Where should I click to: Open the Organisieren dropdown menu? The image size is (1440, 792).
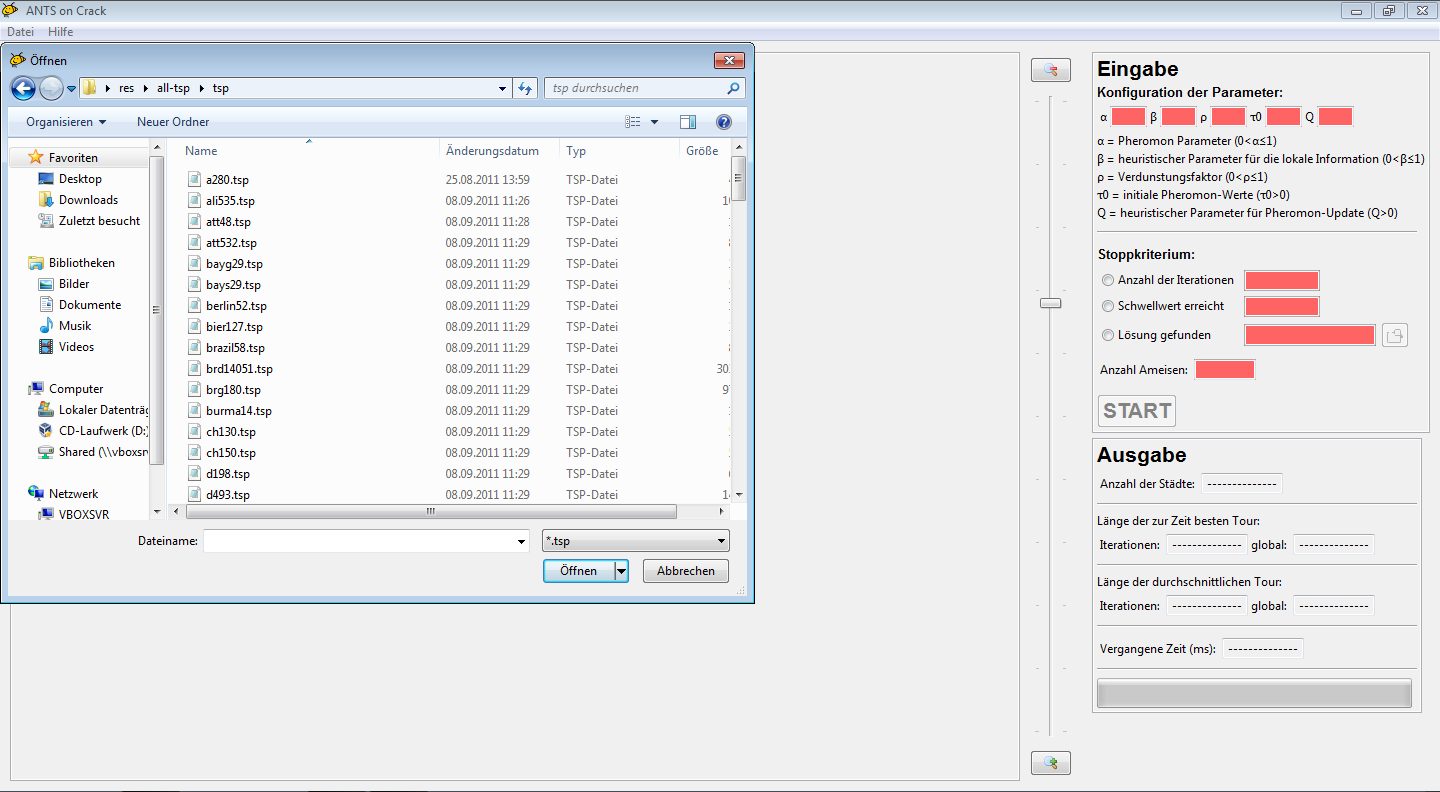[x=66, y=122]
